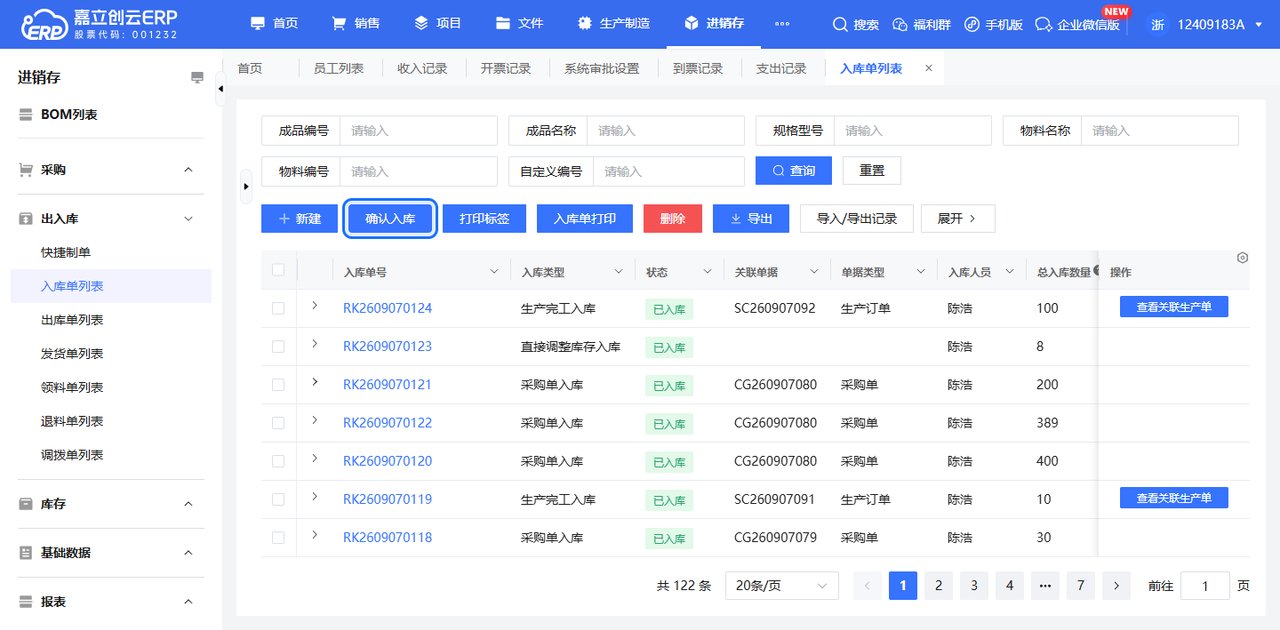Switch to the 员工列表 tab
This screenshot has width=1280, height=630.
pyautogui.click(x=339, y=68)
